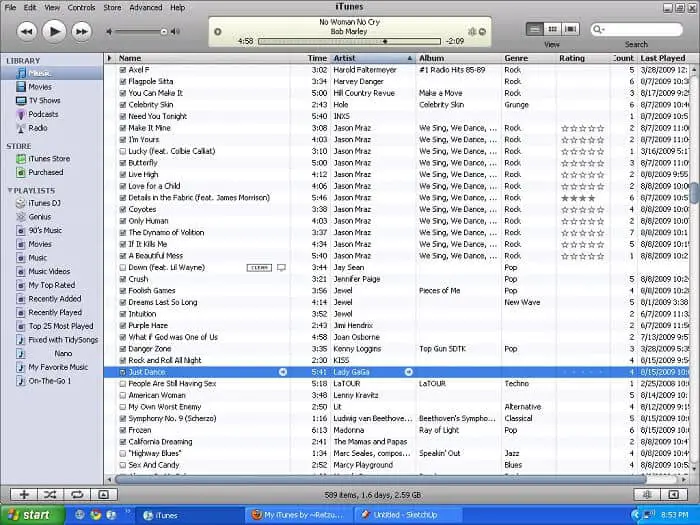The image size is (700, 525).
Task: Open the Edit menu
Action: point(30,7)
